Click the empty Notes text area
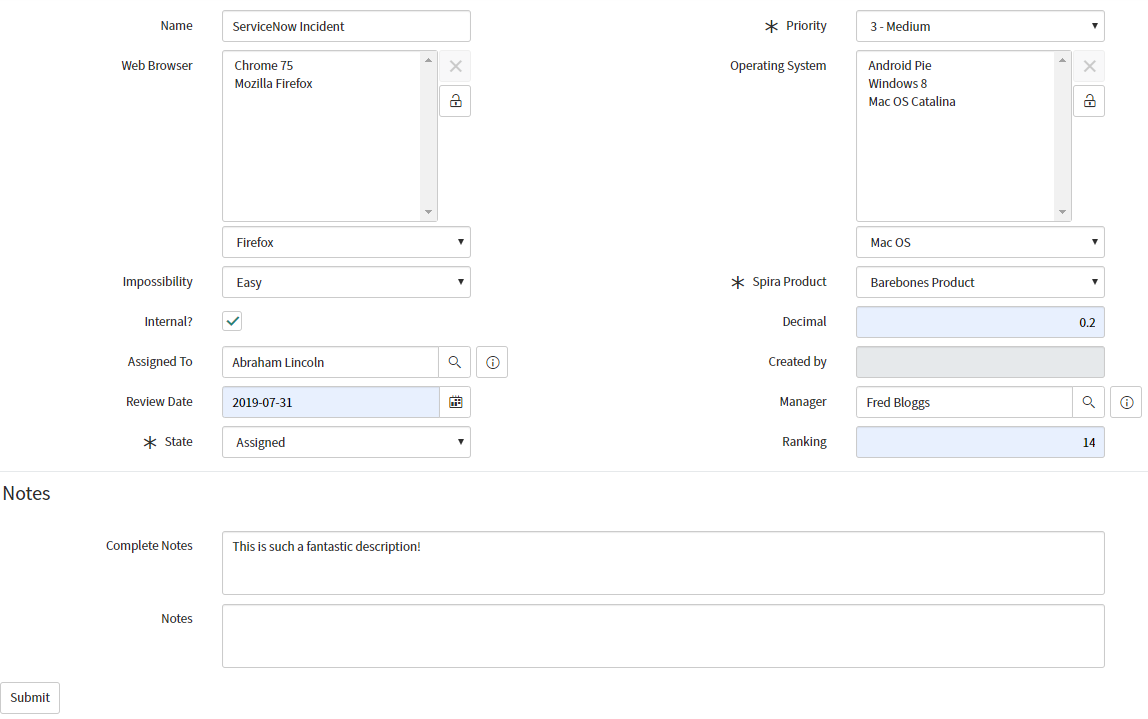 point(663,636)
